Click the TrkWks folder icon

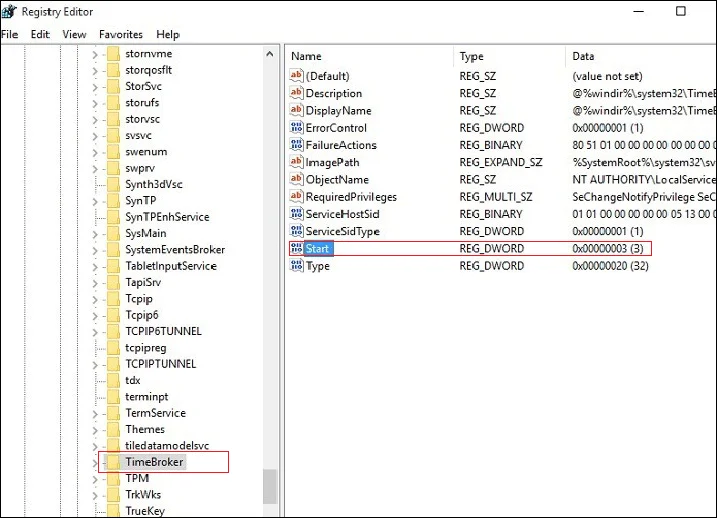(x=113, y=495)
